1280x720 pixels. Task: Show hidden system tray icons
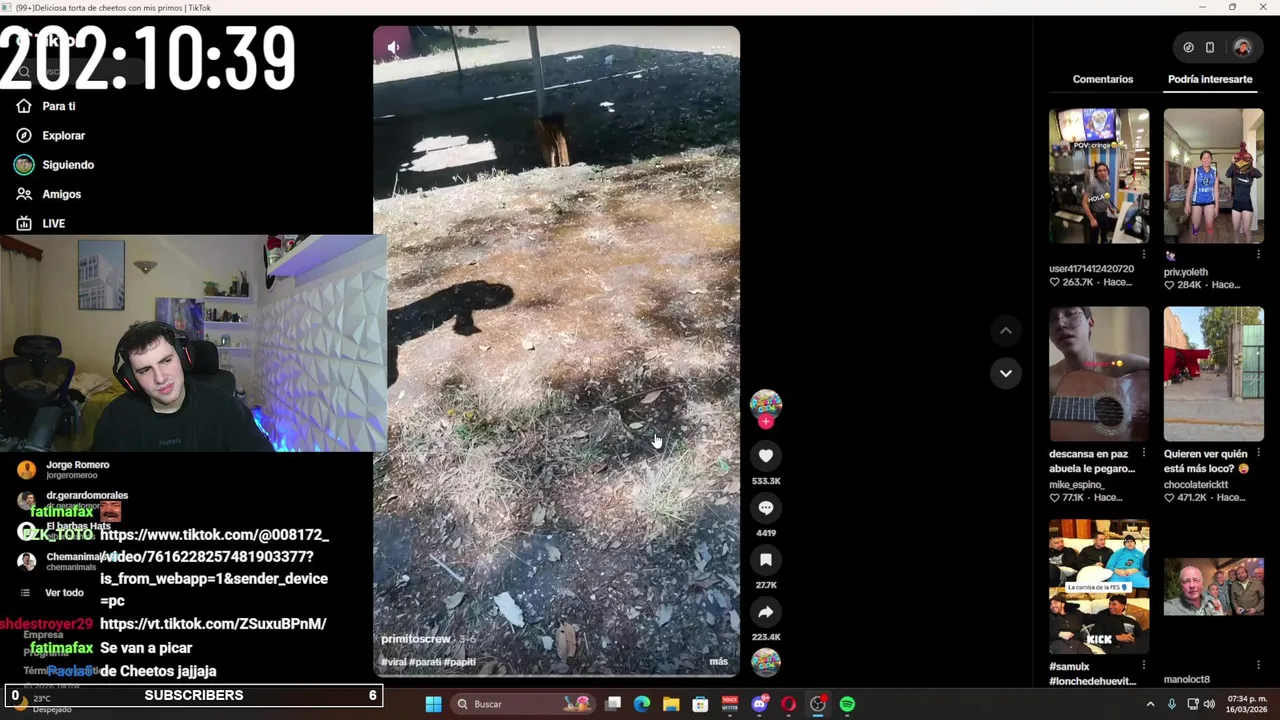tap(1150, 704)
